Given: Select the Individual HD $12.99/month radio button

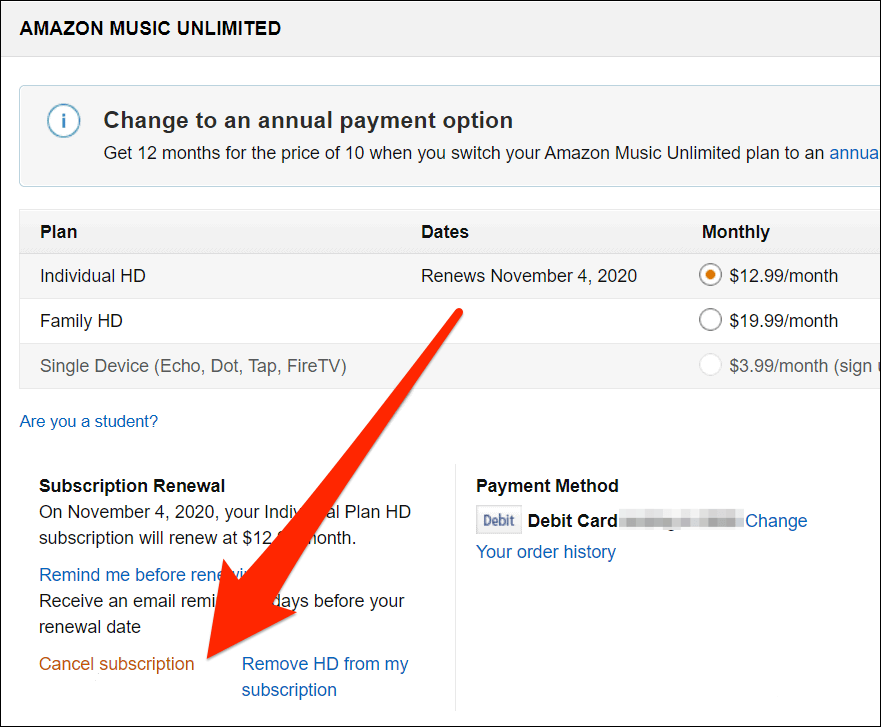Looking at the screenshot, I should pos(710,275).
